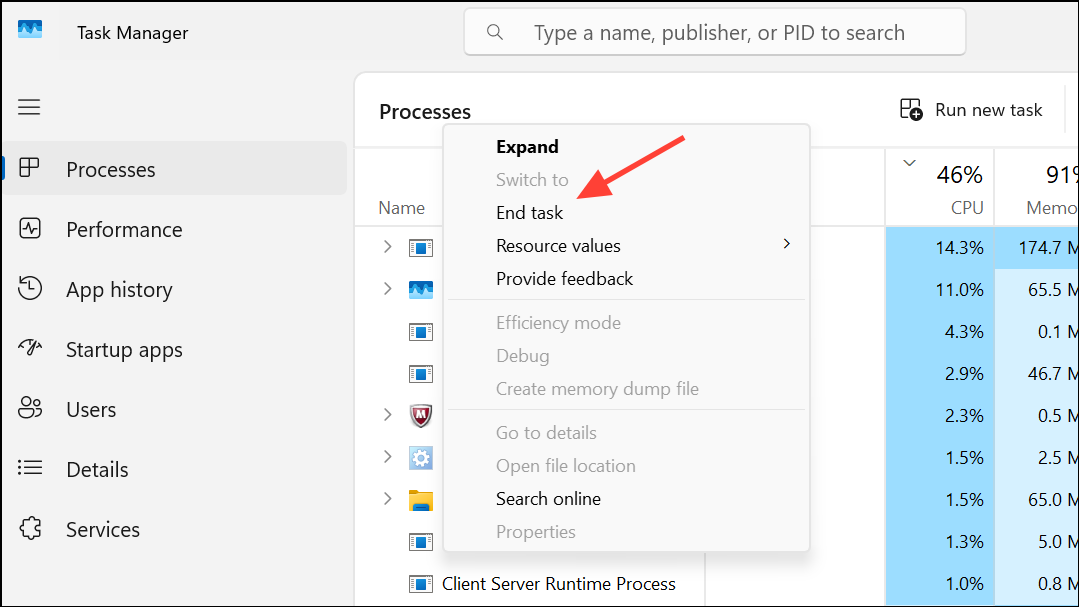Open the Users page
The image size is (1079, 607).
(175, 409)
